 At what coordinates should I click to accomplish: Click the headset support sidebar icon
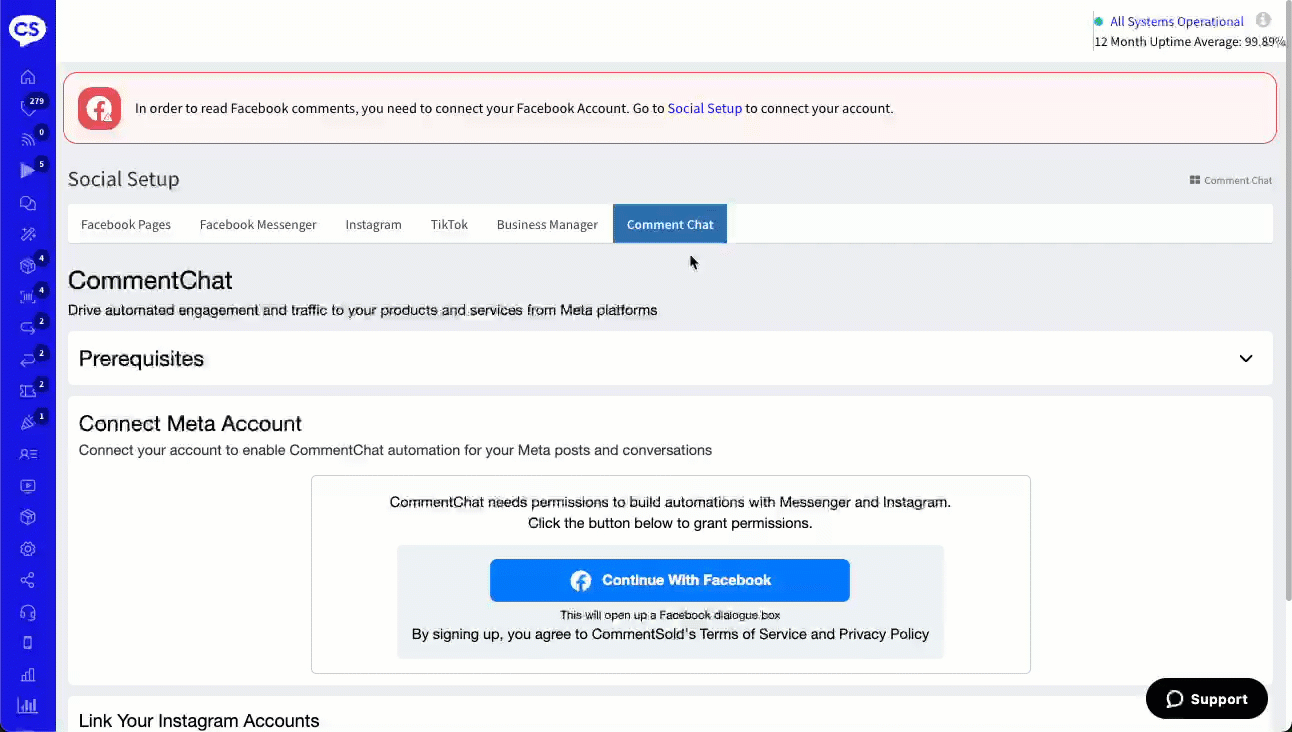(x=28, y=612)
